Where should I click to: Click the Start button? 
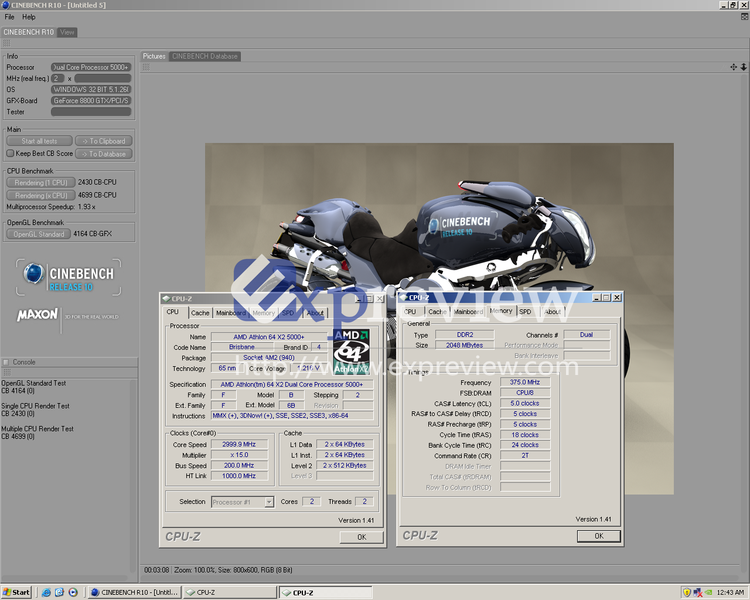click(16, 592)
